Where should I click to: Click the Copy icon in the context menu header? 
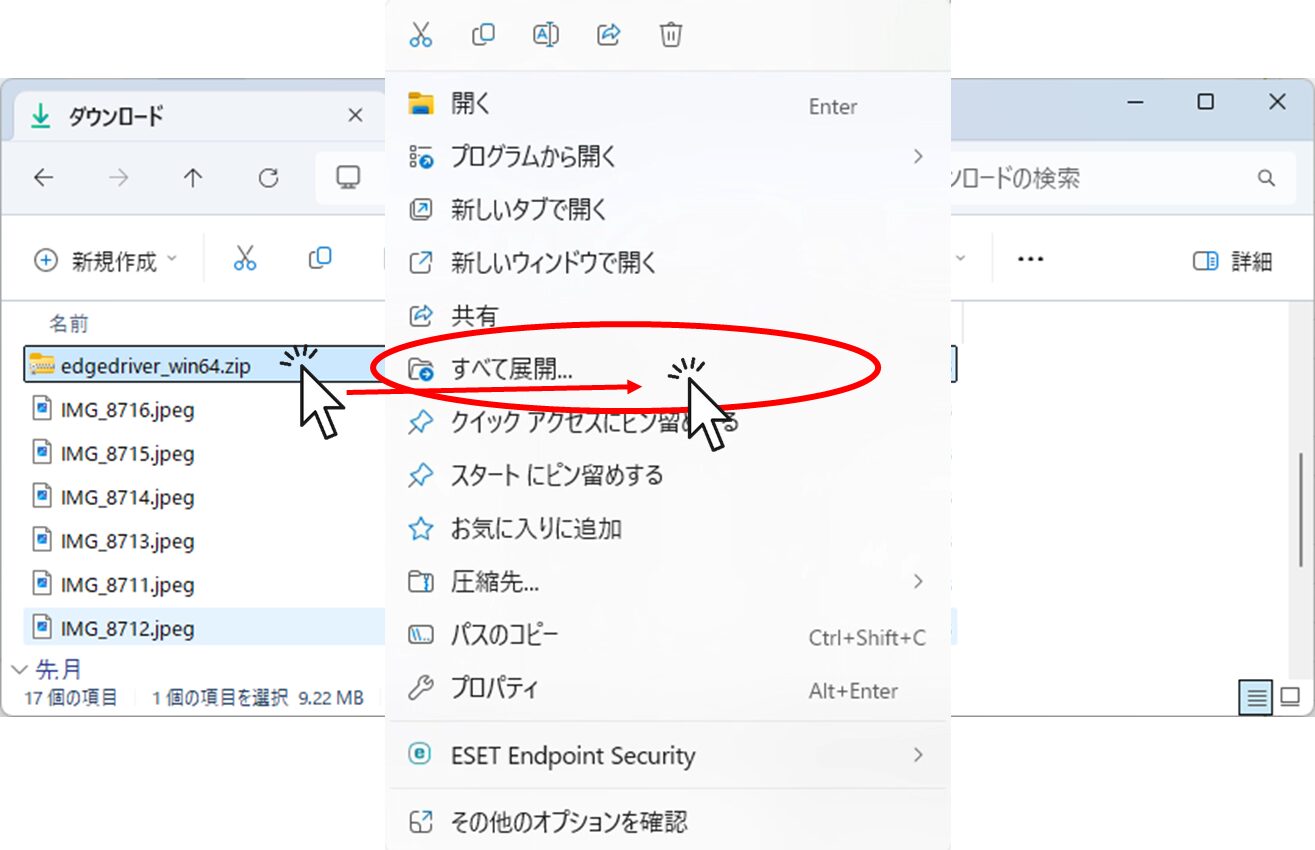point(483,35)
